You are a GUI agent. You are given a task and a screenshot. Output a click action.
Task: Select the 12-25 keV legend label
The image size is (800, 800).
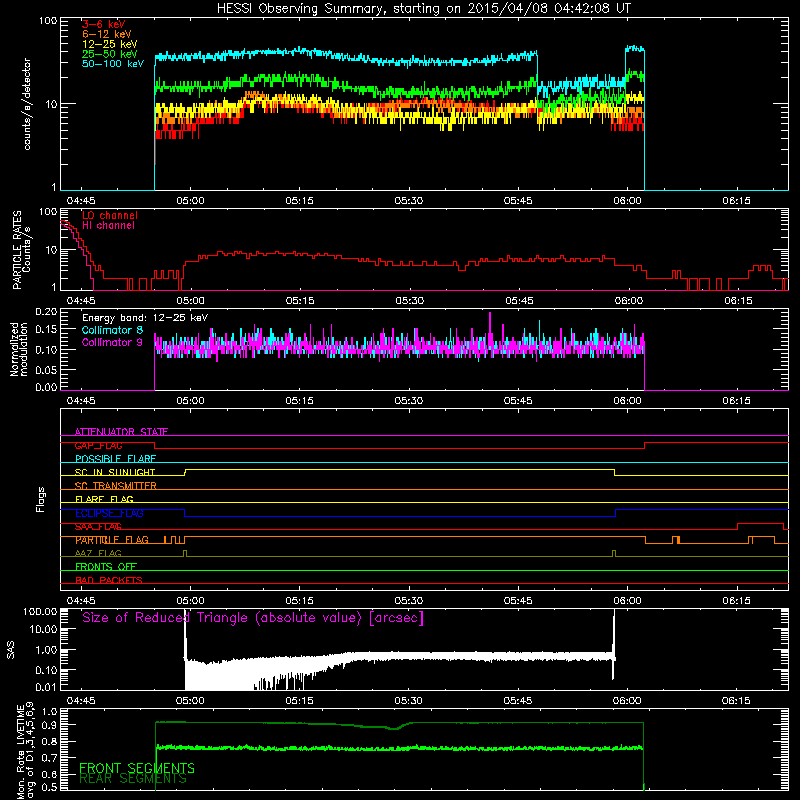(110, 44)
